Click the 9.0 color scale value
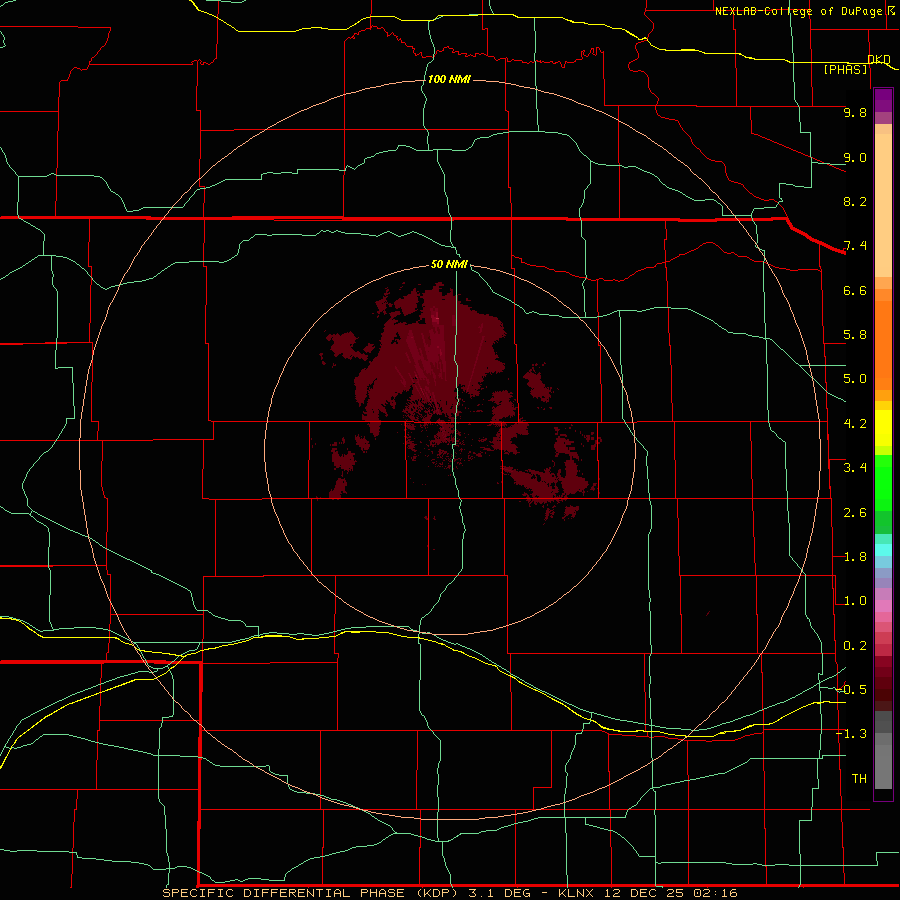900x900 pixels. coord(855,157)
